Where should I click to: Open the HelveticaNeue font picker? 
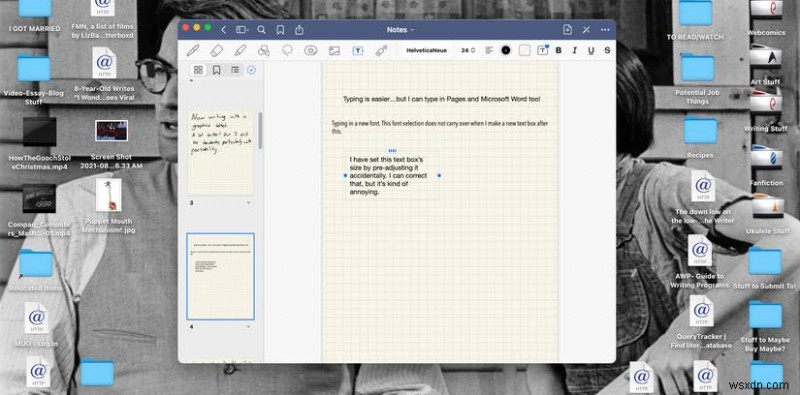click(x=427, y=51)
